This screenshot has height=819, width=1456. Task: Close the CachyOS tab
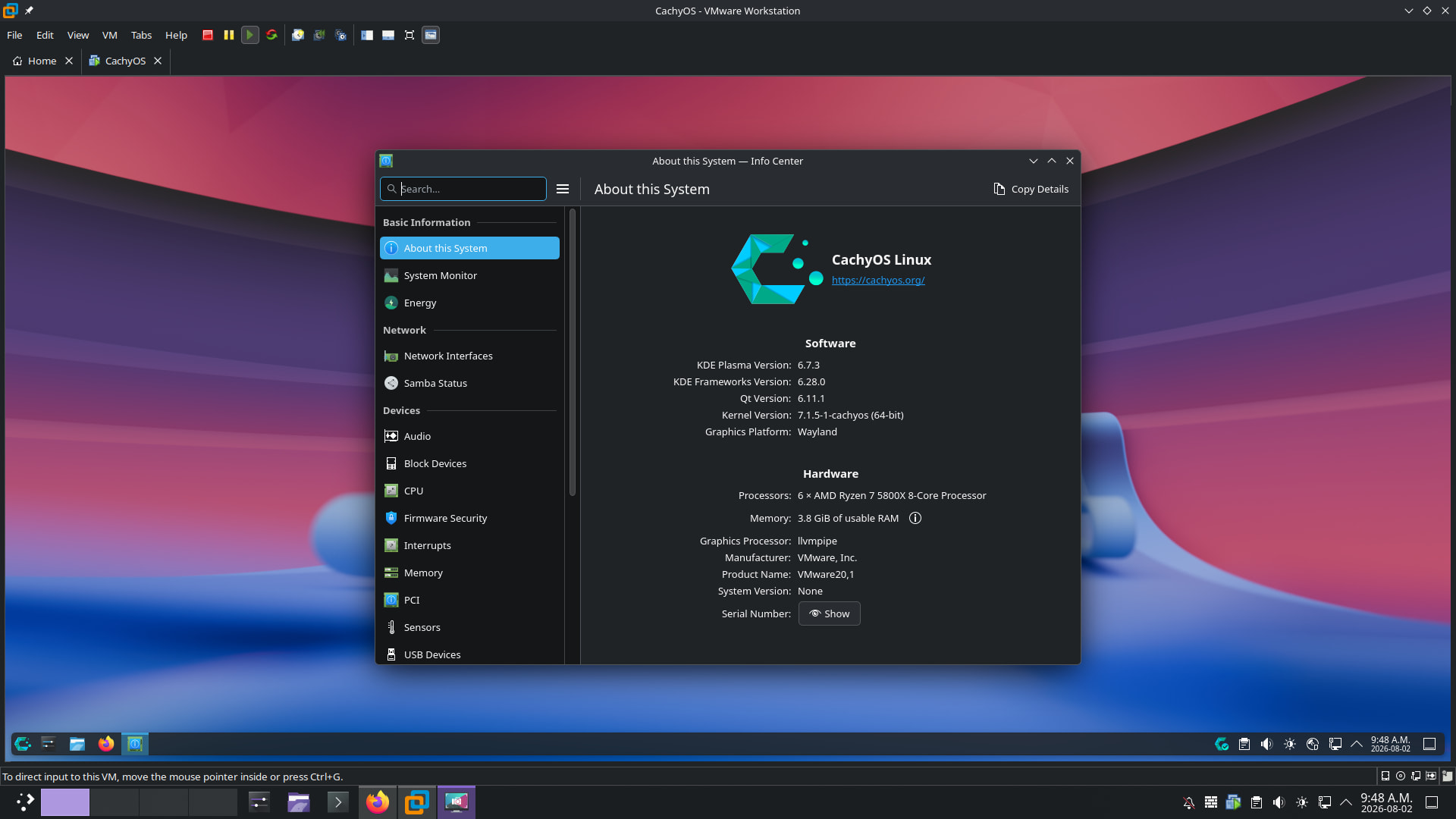coord(158,61)
